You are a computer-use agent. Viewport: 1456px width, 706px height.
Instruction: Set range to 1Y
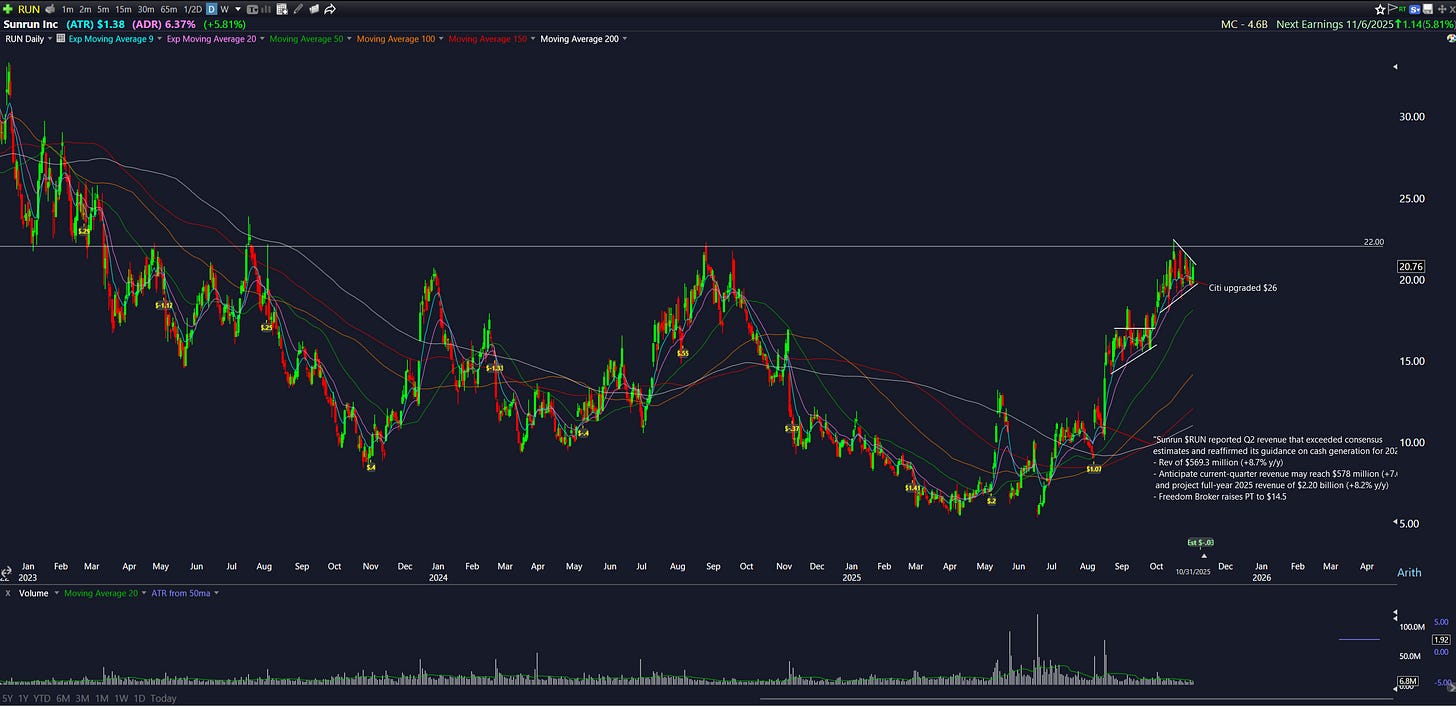24,698
